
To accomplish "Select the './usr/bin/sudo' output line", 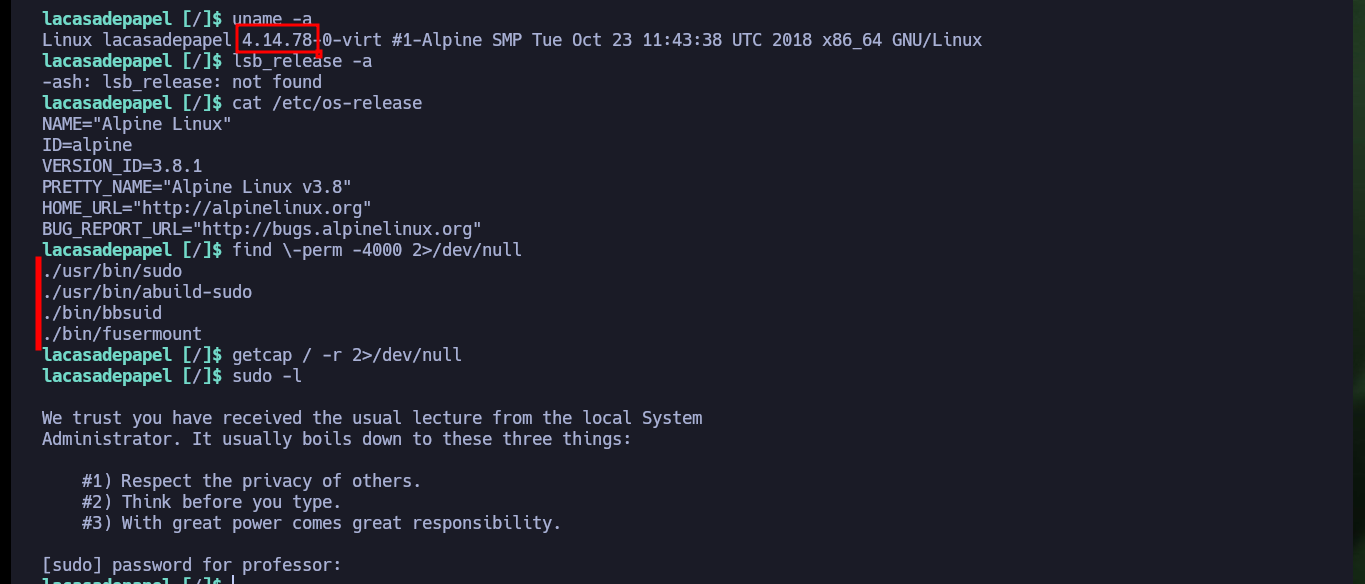I will [112, 271].
